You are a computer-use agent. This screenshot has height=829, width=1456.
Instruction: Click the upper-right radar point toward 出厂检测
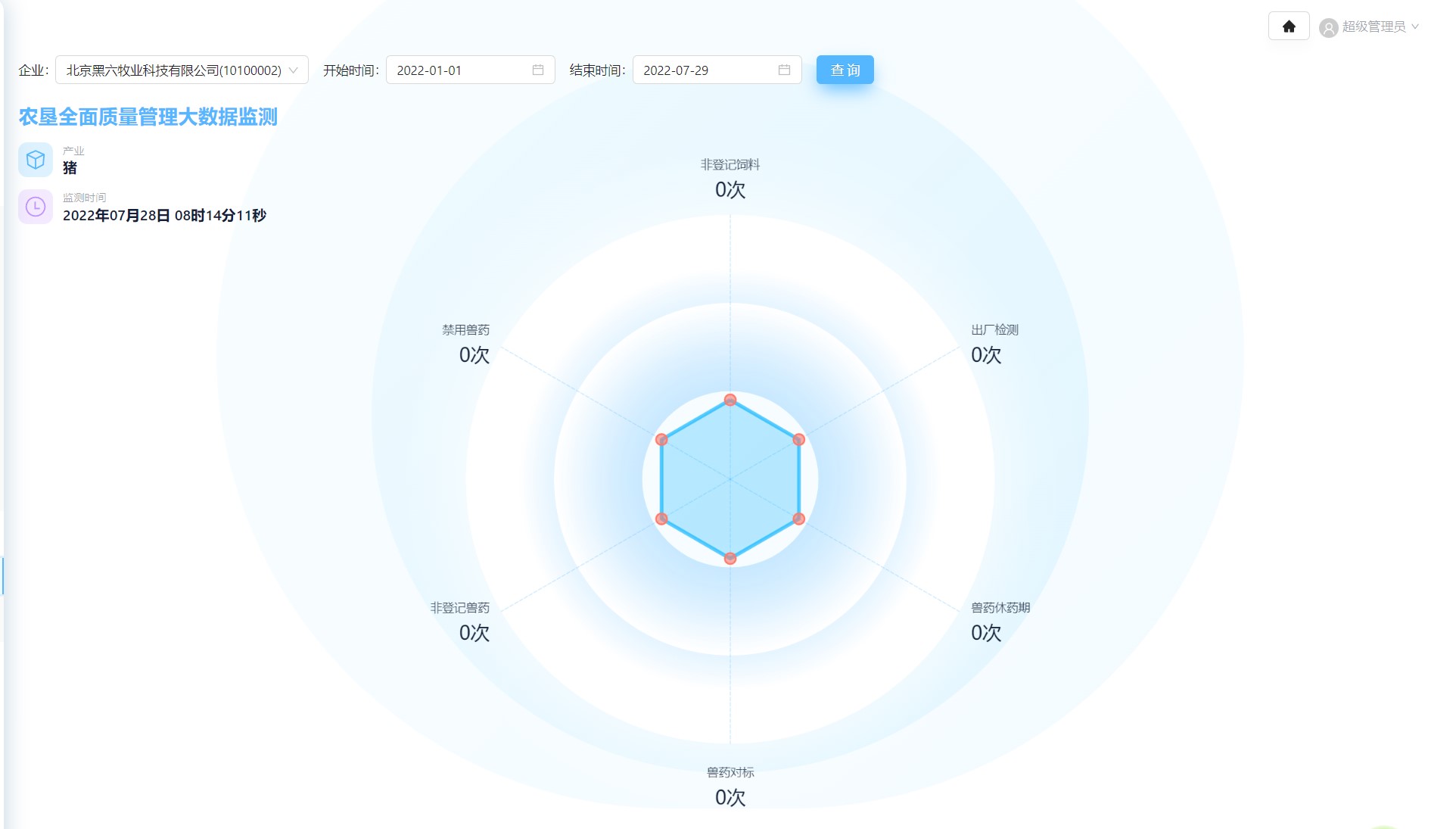coord(798,439)
